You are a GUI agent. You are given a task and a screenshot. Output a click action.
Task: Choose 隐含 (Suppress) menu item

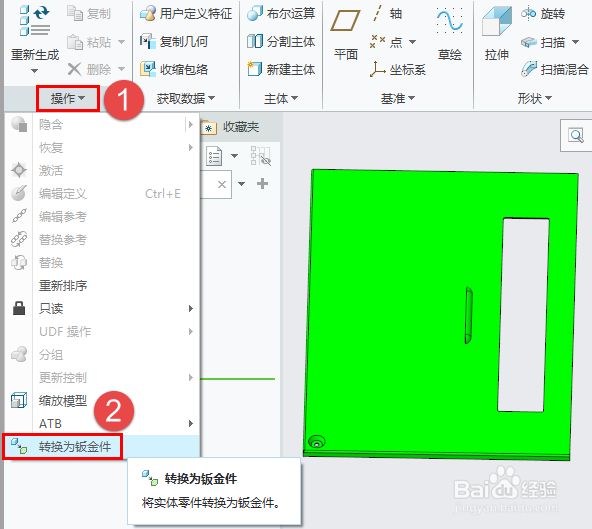102,124
